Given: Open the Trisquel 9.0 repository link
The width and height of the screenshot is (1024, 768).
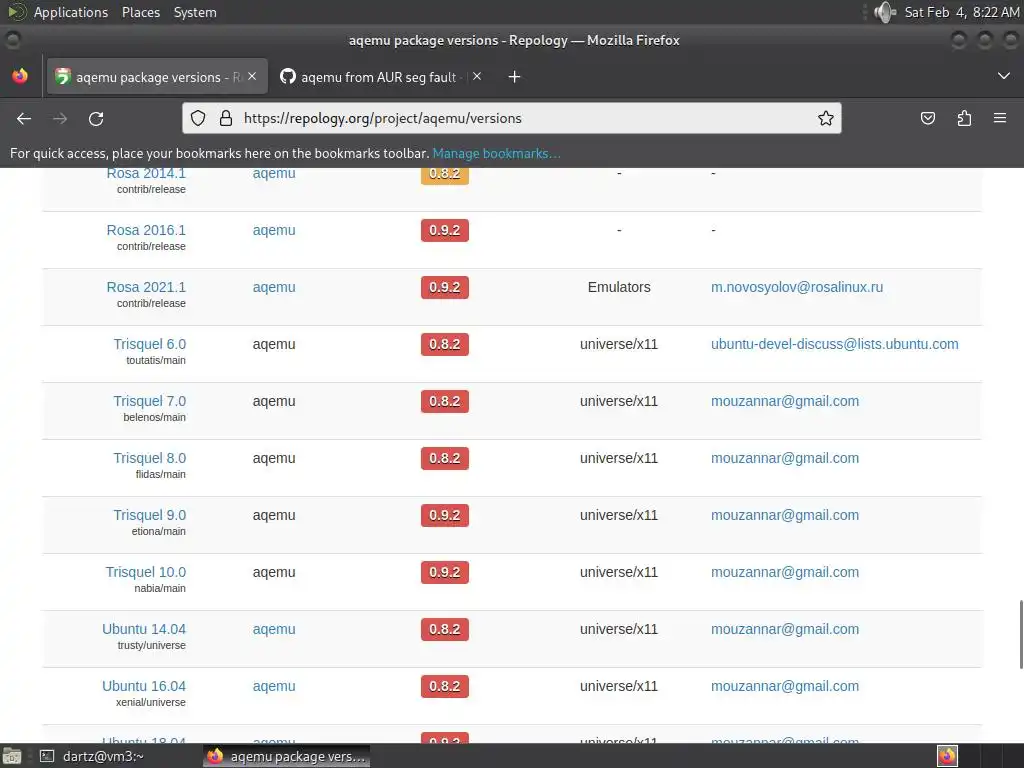Looking at the screenshot, I should 150,515.
